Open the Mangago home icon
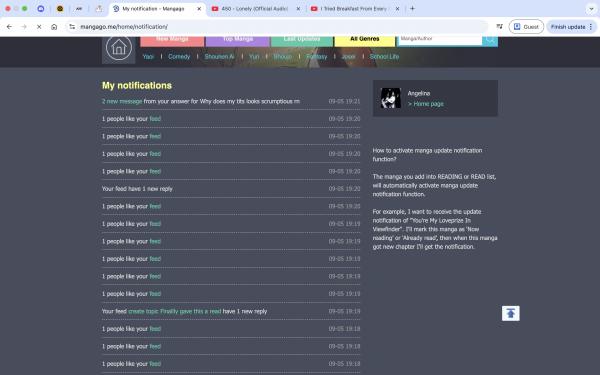The width and height of the screenshot is (600, 375). (x=119, y=48)
